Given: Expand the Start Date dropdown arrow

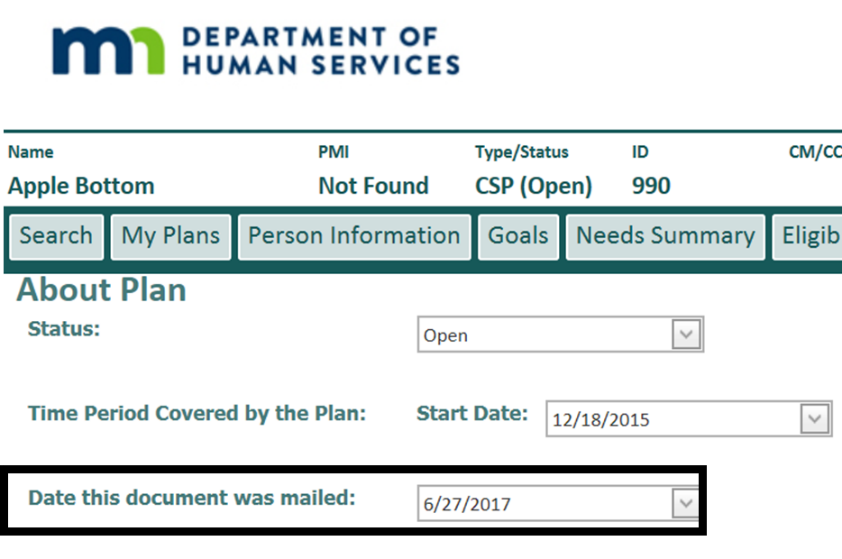Looking at the screenshot, I should pos(815,419).
